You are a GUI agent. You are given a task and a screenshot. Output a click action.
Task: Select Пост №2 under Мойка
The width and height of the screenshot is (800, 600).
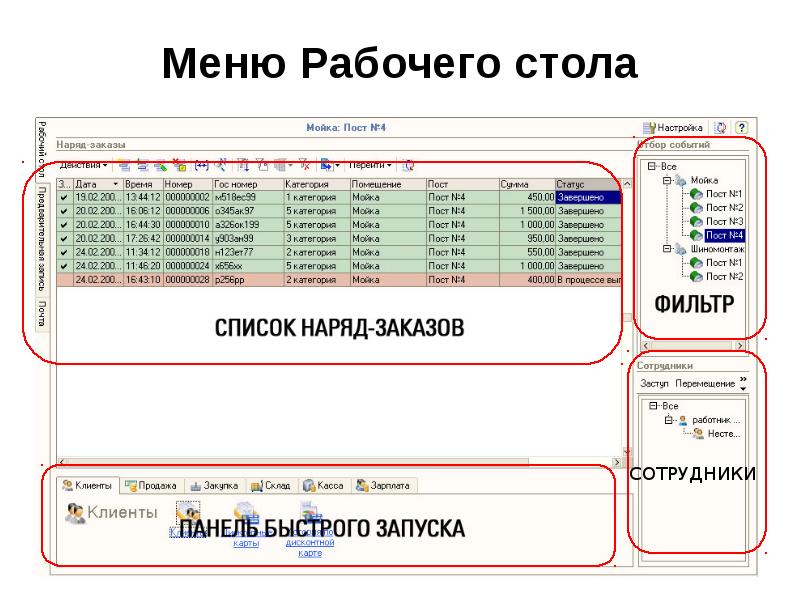pyautogui.click(x=723, y=207)
